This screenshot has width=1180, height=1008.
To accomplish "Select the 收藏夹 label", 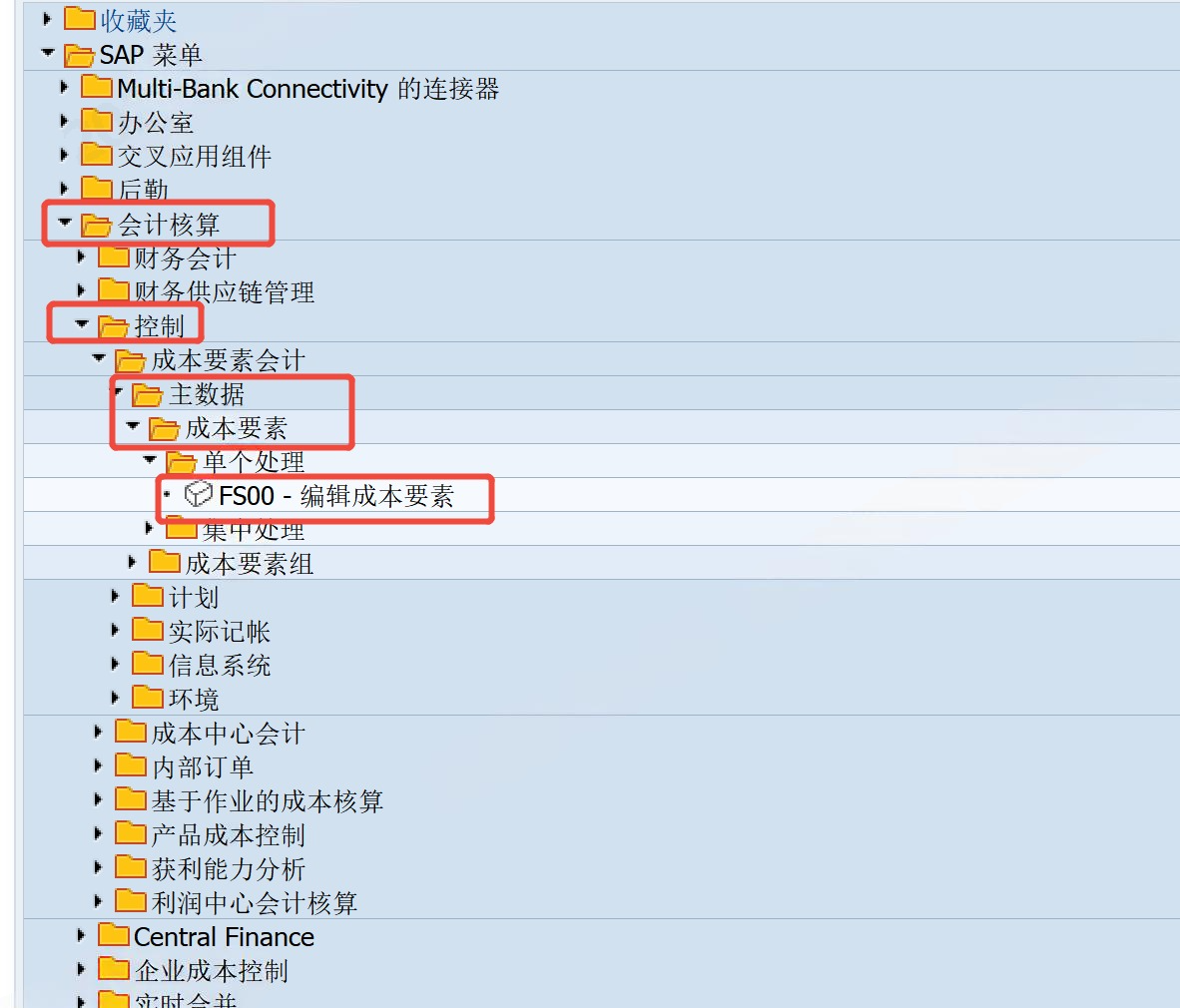I will tap(139, 20).
